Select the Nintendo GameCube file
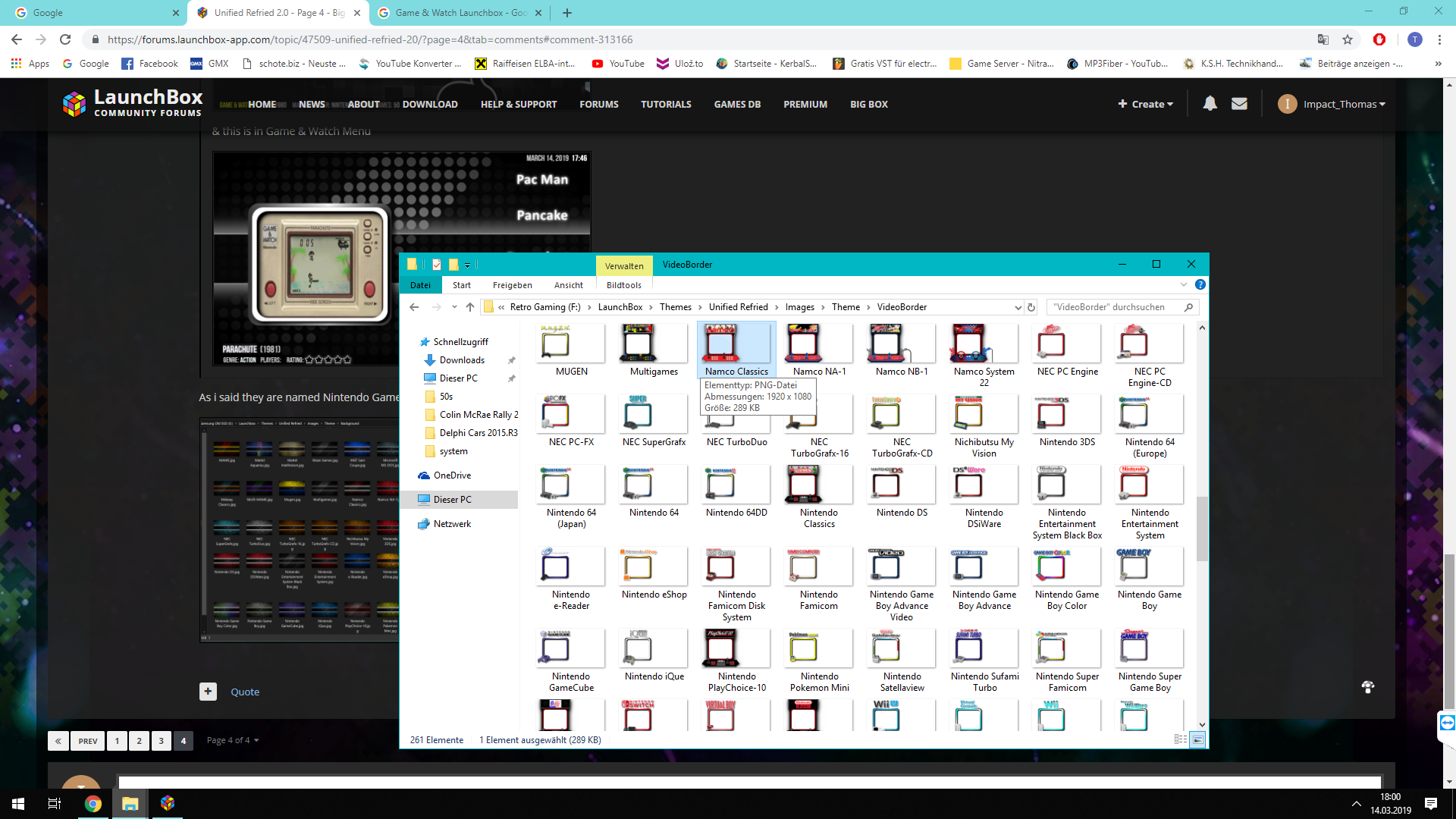 point(571,661)
